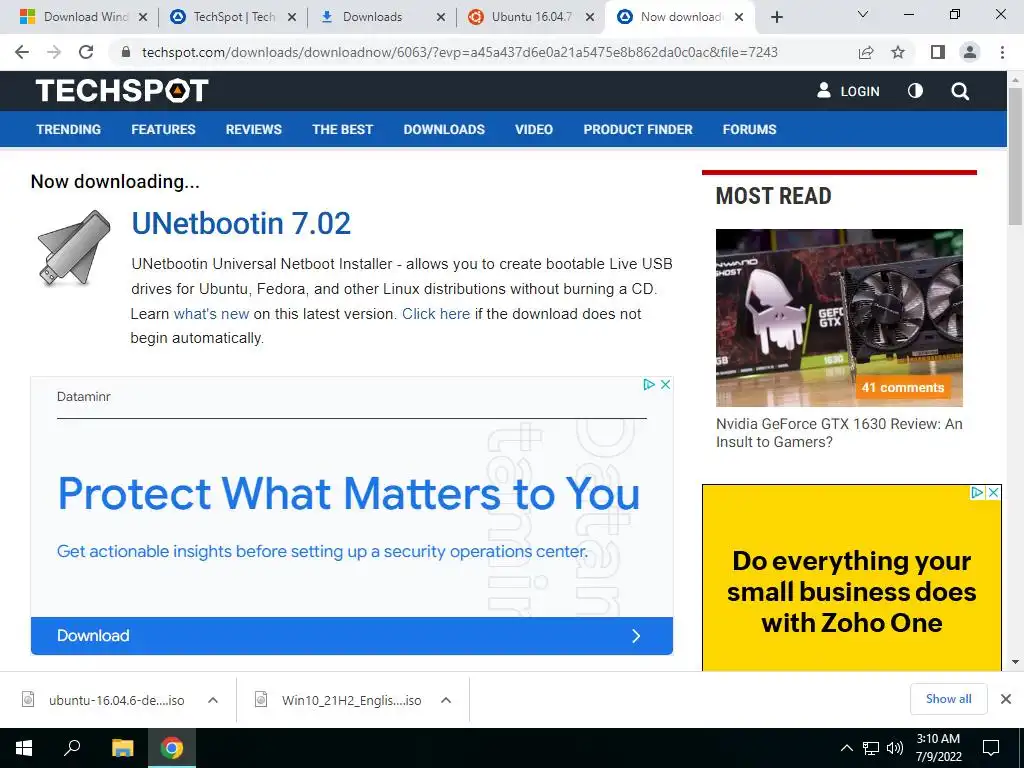Click scrollbar down arrow
The image size is (1024, 768).
coord(1015,662)
